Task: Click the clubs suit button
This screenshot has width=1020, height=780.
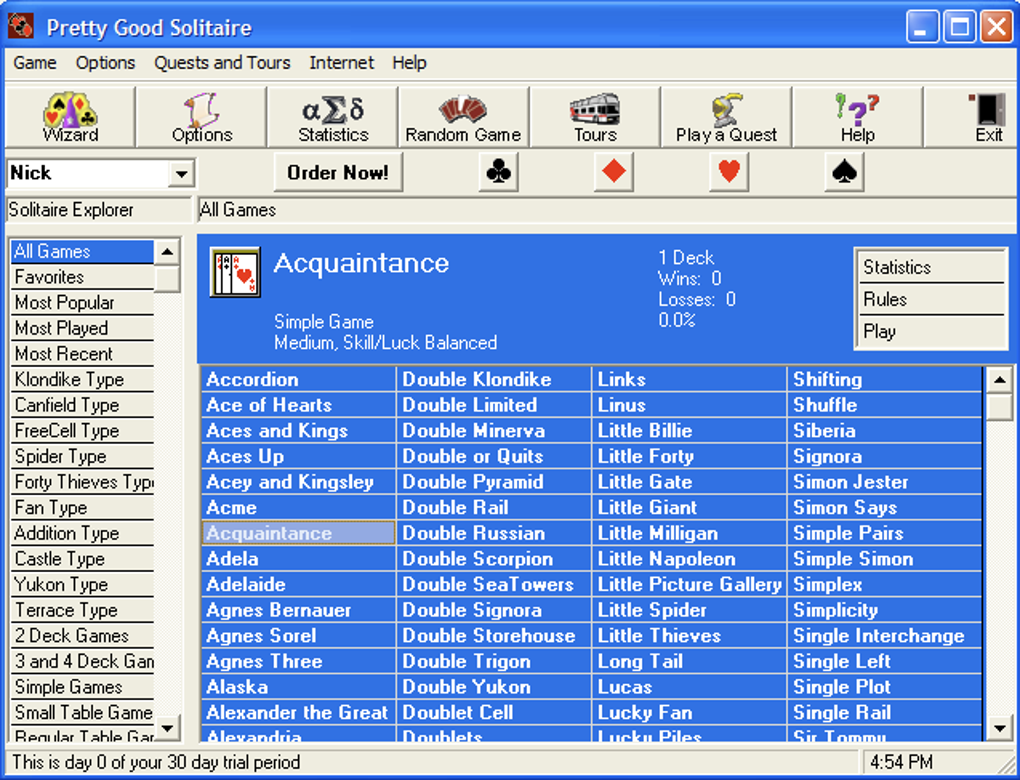Action: [498, 172]
